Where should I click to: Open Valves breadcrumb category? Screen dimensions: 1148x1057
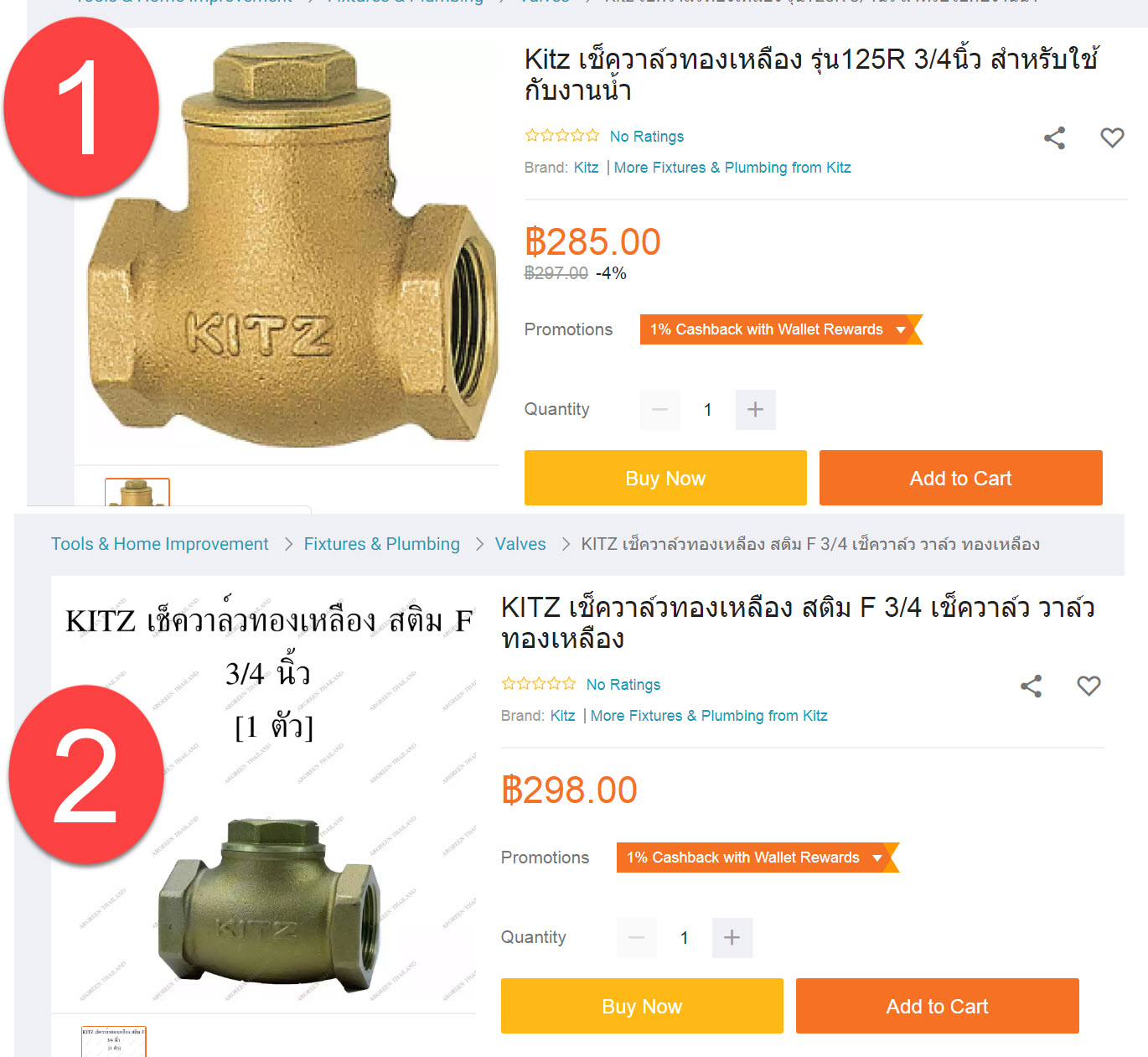pos(520,544)
